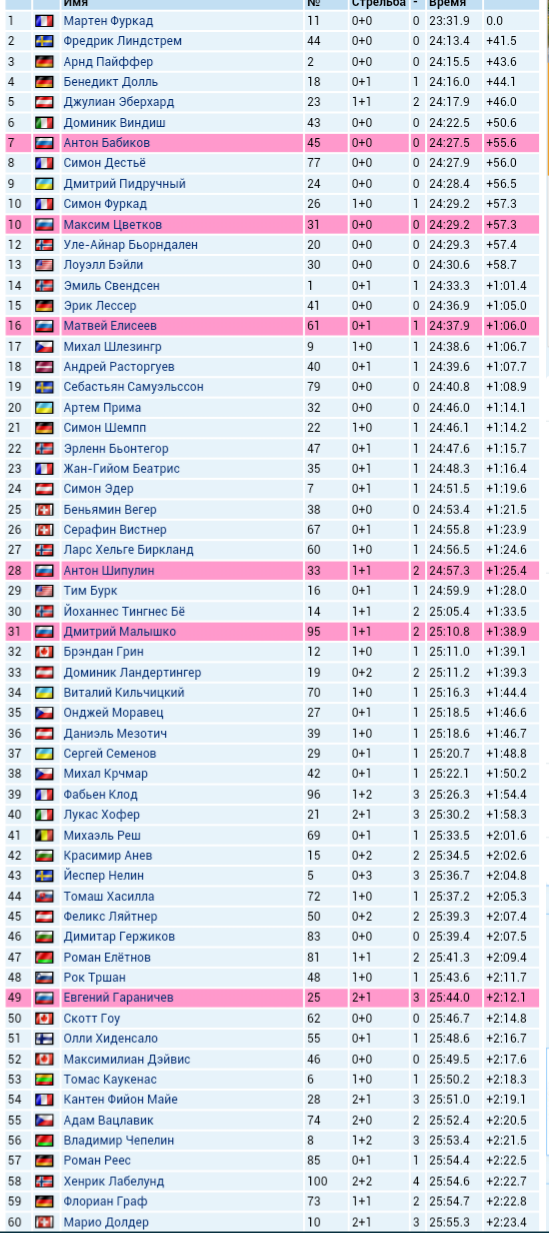549x1233 pixels.
Task: Click the Lithuanian flag beside Томас Каукенас
Action: pos(44,1078)
